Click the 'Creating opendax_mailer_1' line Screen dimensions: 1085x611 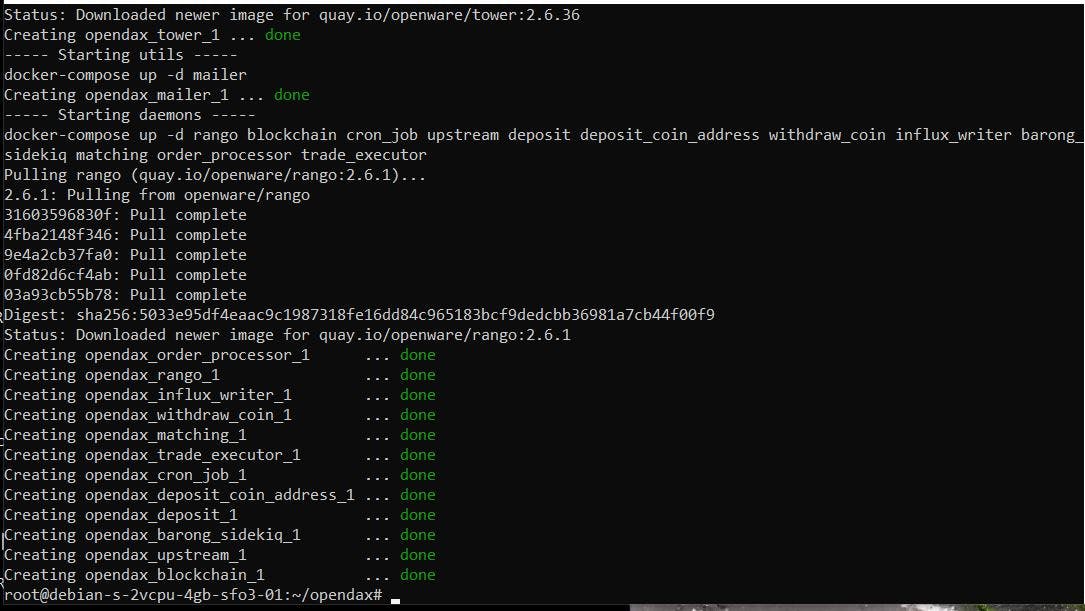[x=156, y=95]
